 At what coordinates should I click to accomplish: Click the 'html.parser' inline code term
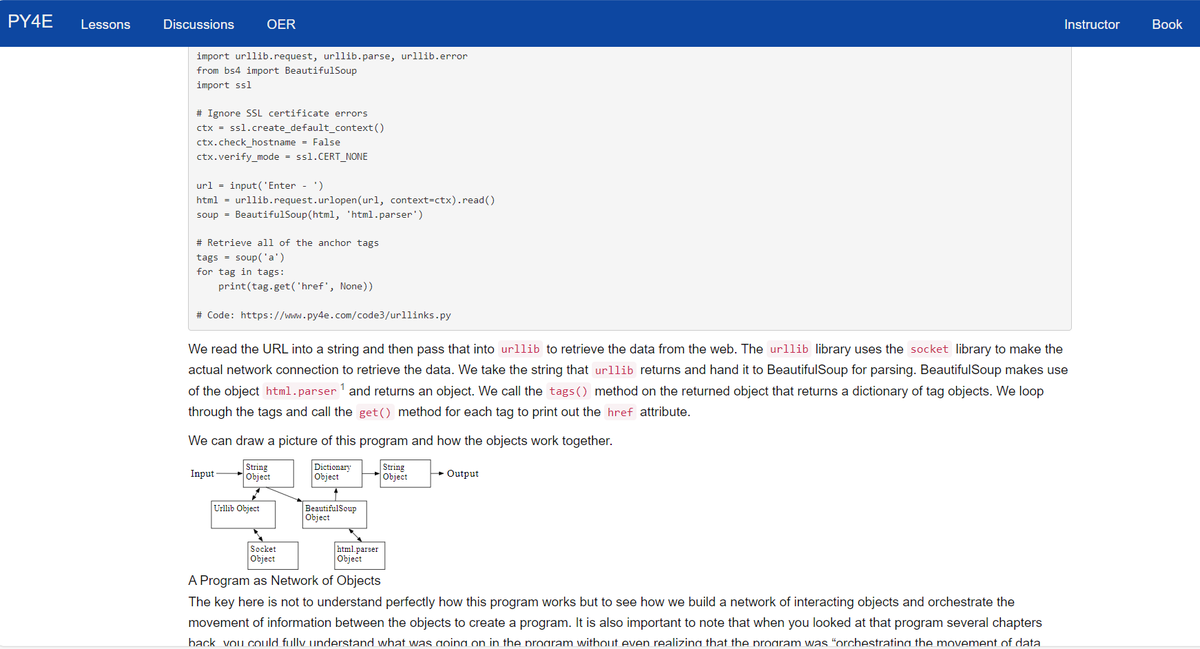pos(300,391)
